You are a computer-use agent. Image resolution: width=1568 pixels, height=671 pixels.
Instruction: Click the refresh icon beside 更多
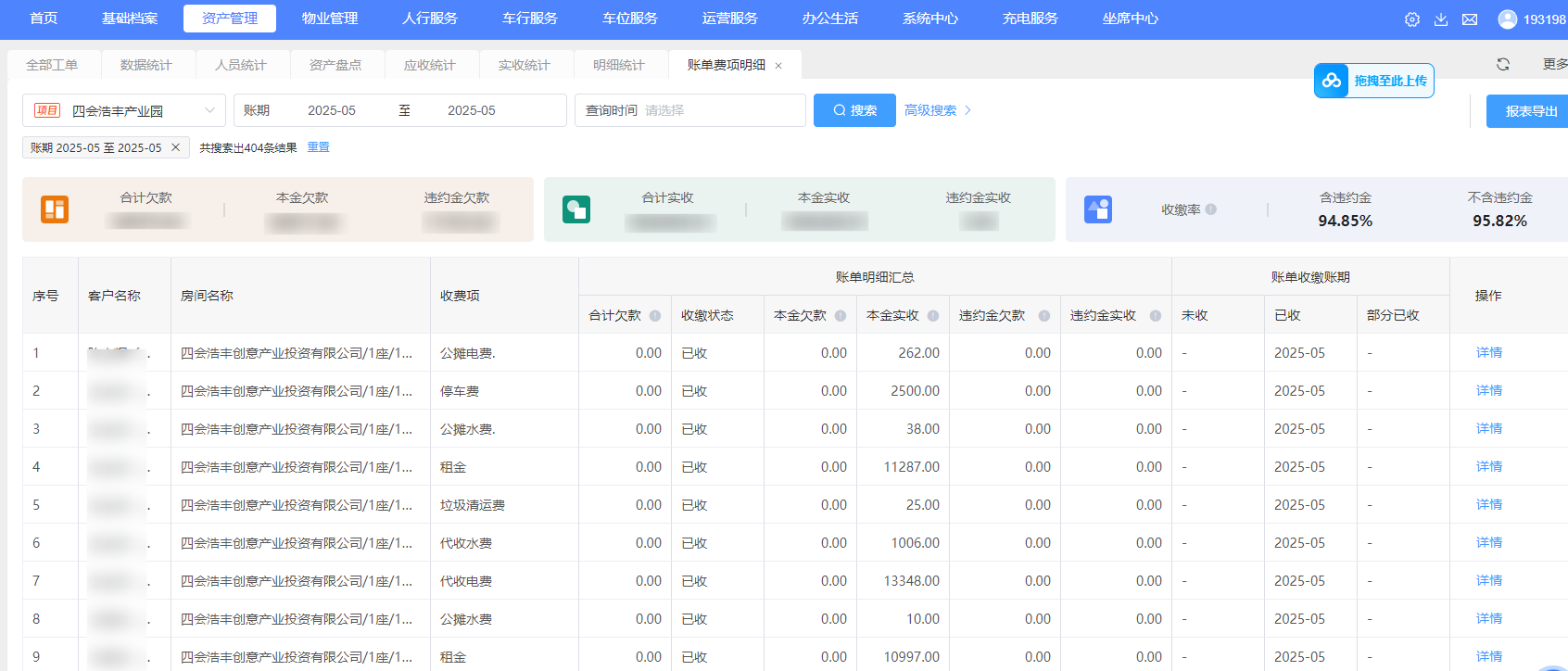1503,64
